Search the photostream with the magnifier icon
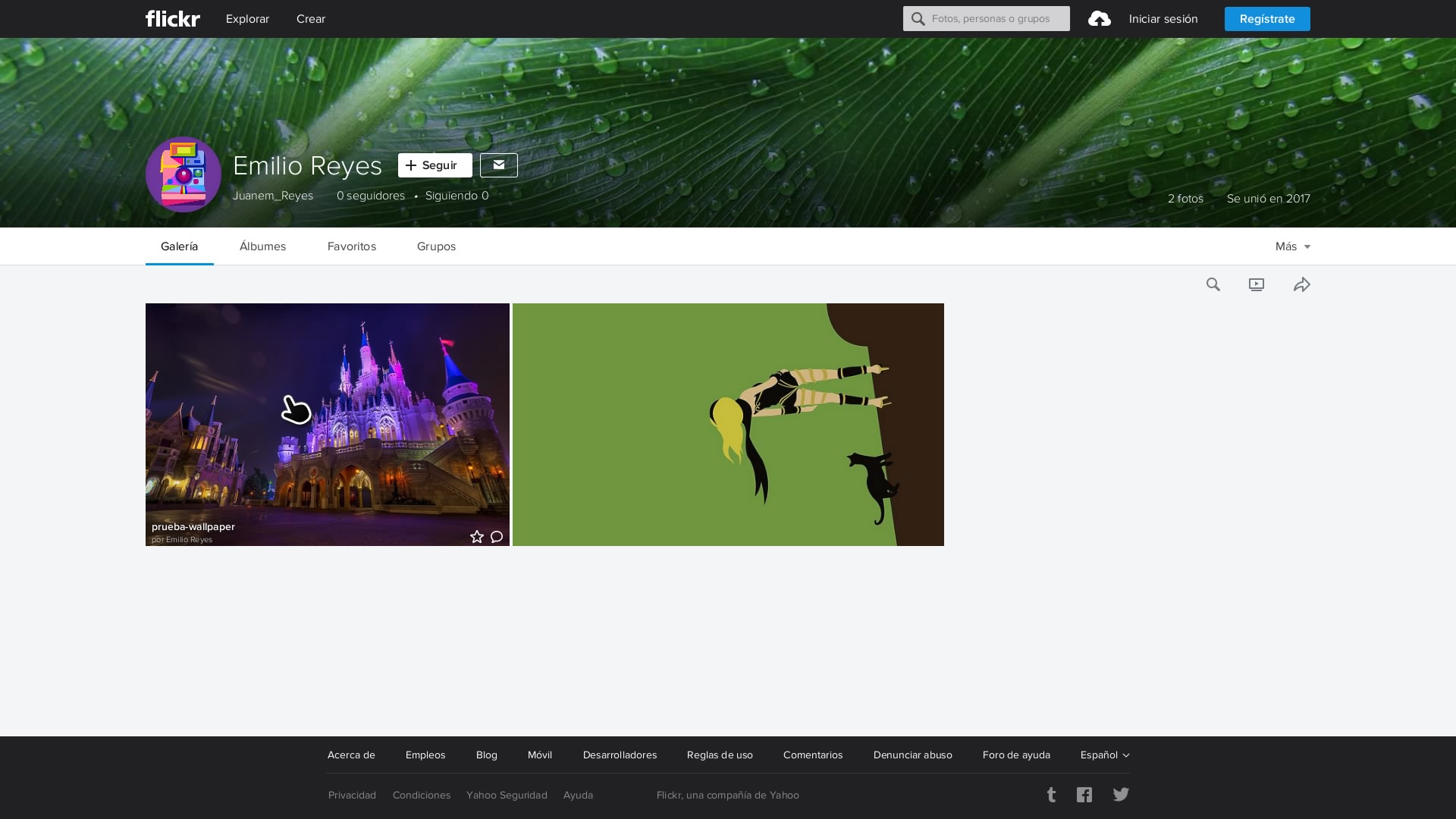Screen dimensions: 1456x819 point(1213,284)
